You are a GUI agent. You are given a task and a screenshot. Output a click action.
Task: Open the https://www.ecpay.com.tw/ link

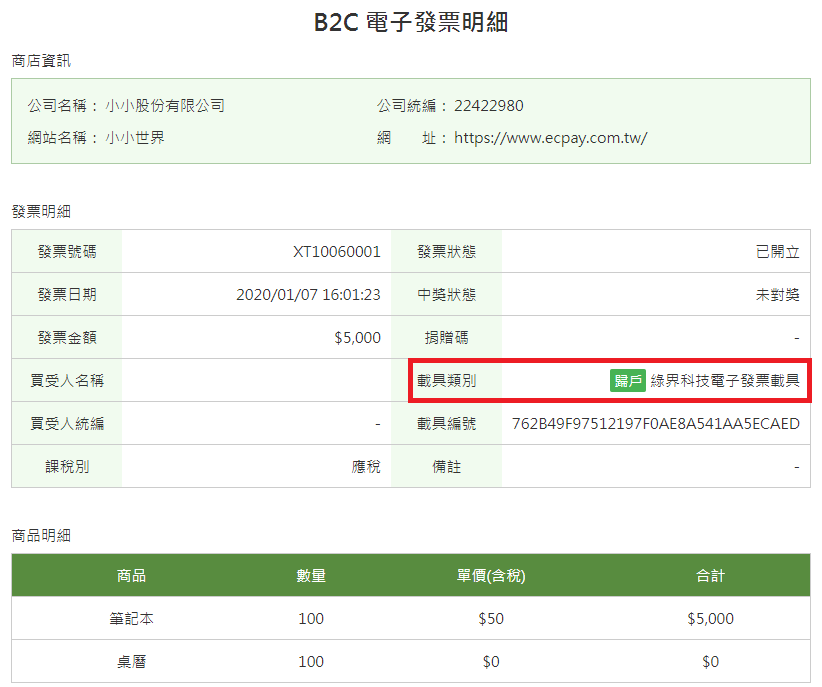[x=550, y=138]
